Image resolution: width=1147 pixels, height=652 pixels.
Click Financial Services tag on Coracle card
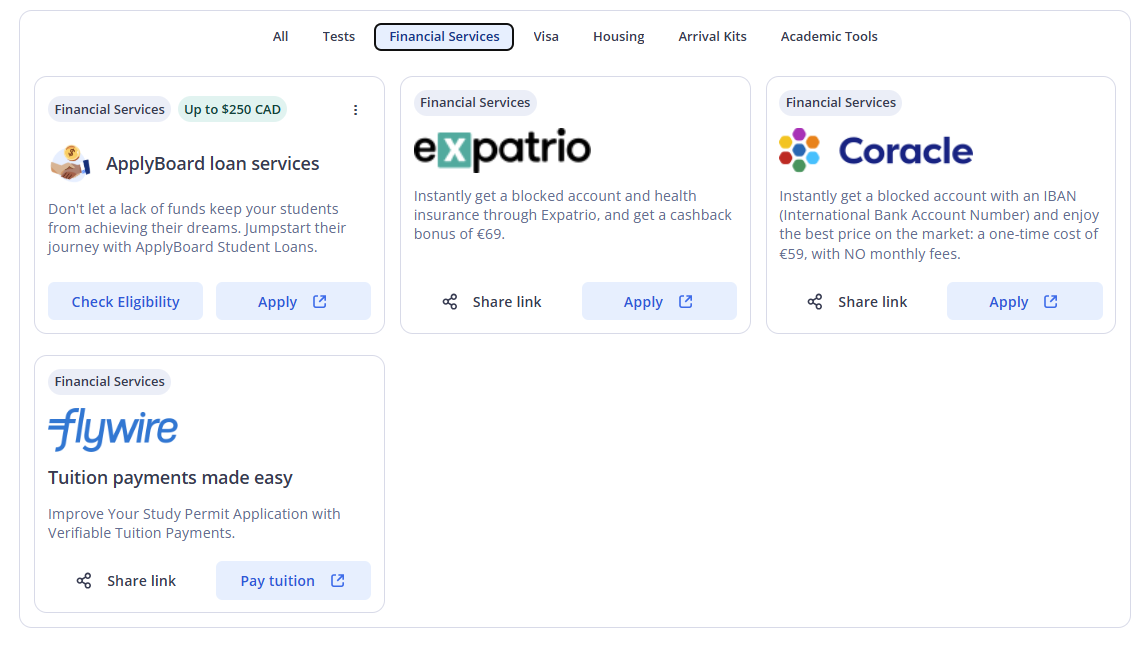click(840, 102)
